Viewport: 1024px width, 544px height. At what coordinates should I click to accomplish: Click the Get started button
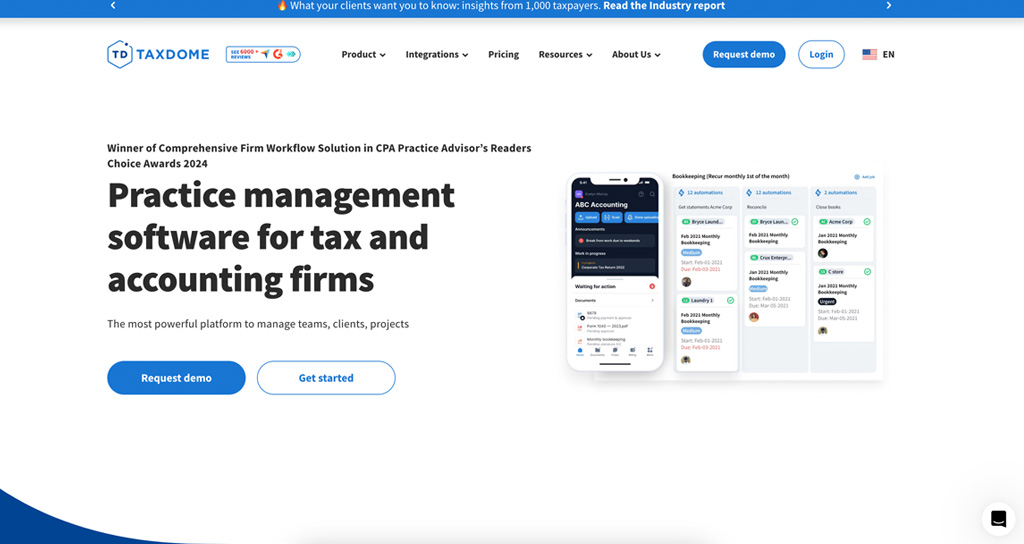pos(326,378)
